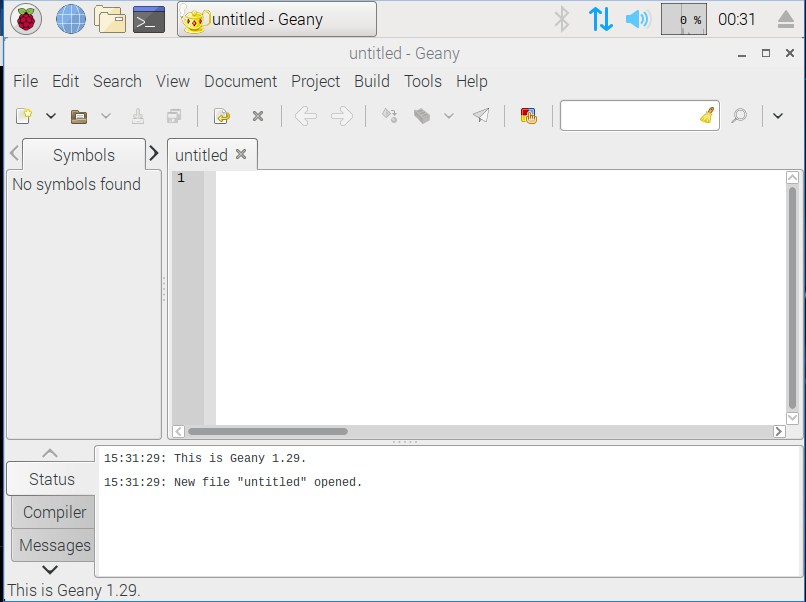Click the Compile toolbar icon
Image resolution: width=806 pixels, height=602 pixels.
(389, 116)
